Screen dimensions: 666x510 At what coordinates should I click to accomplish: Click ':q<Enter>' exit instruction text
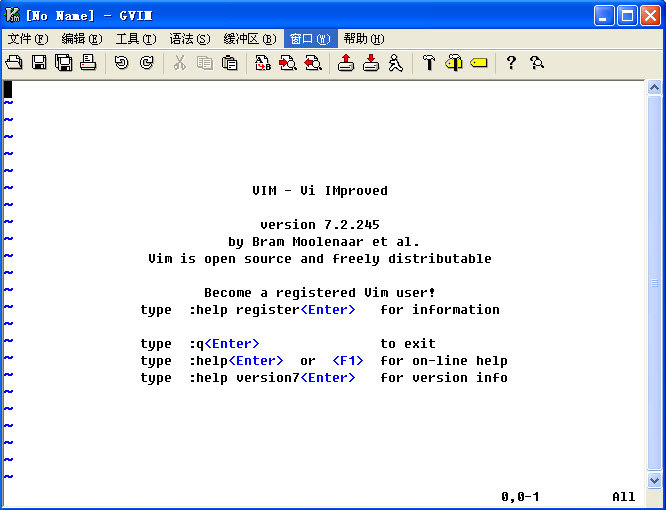[x=224, y=344]
